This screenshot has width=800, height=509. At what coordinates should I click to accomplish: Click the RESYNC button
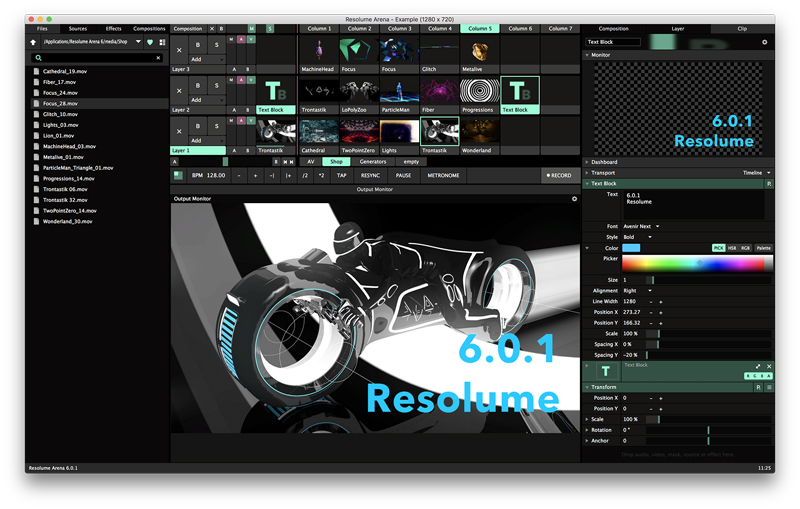pos(370,175)
